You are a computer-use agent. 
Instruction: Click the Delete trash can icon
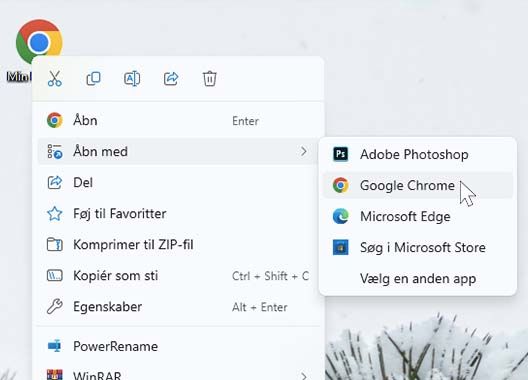209,78
